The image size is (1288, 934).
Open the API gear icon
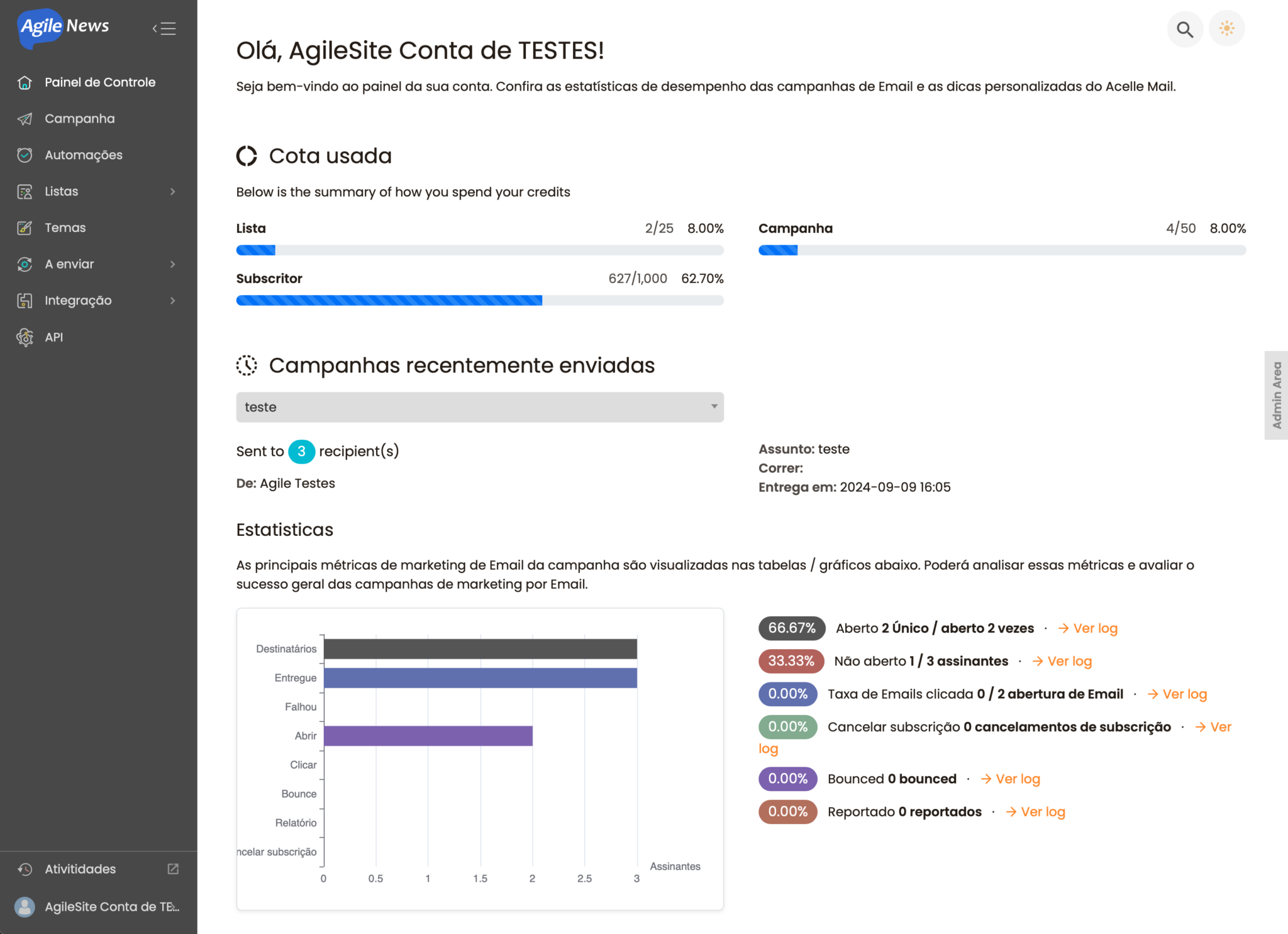(25, 337)
